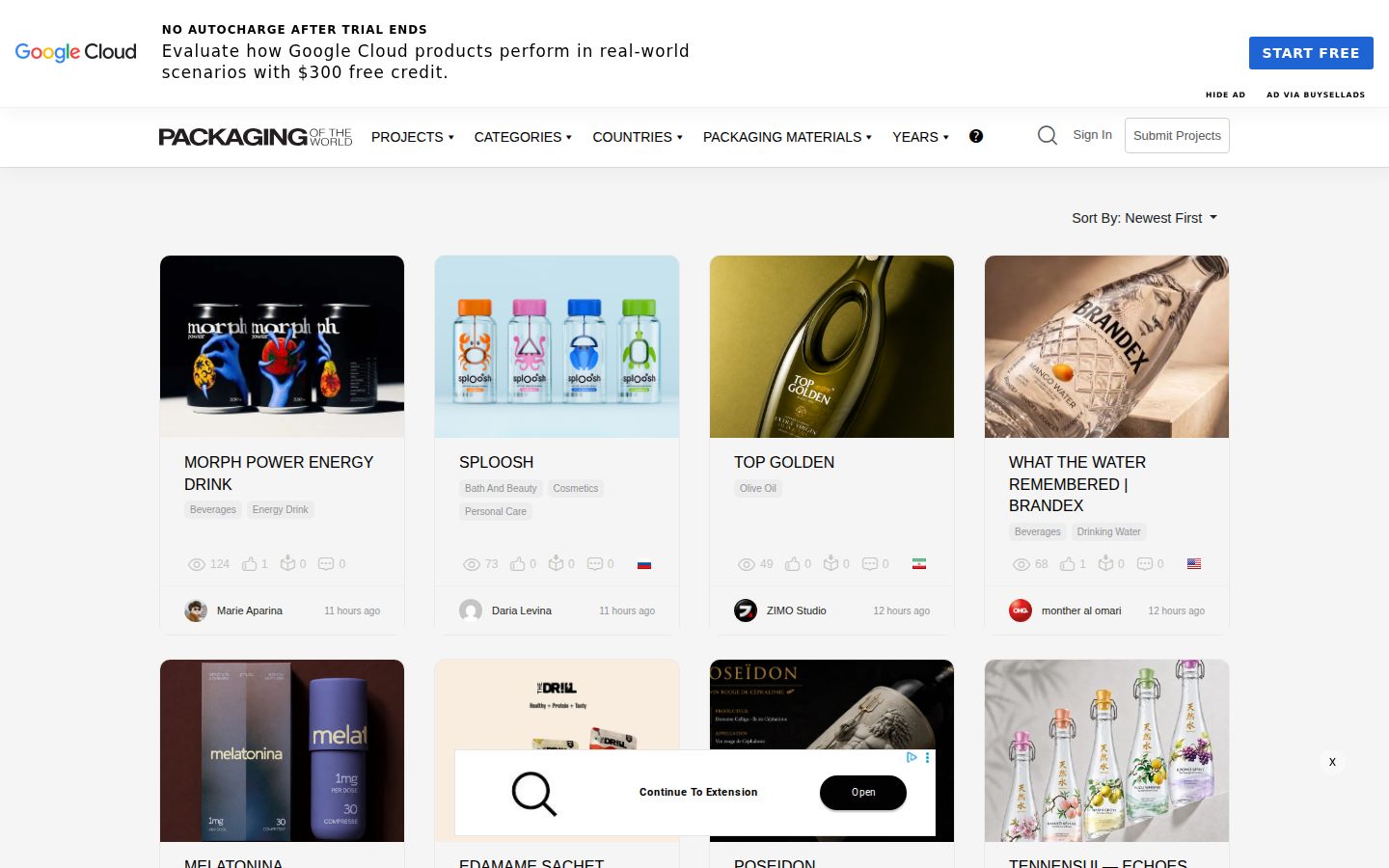The height and width of the screenshot is (868, 1389).
Task: Click the Iran flag on Top Golden card
Action: tap(919, 564)
